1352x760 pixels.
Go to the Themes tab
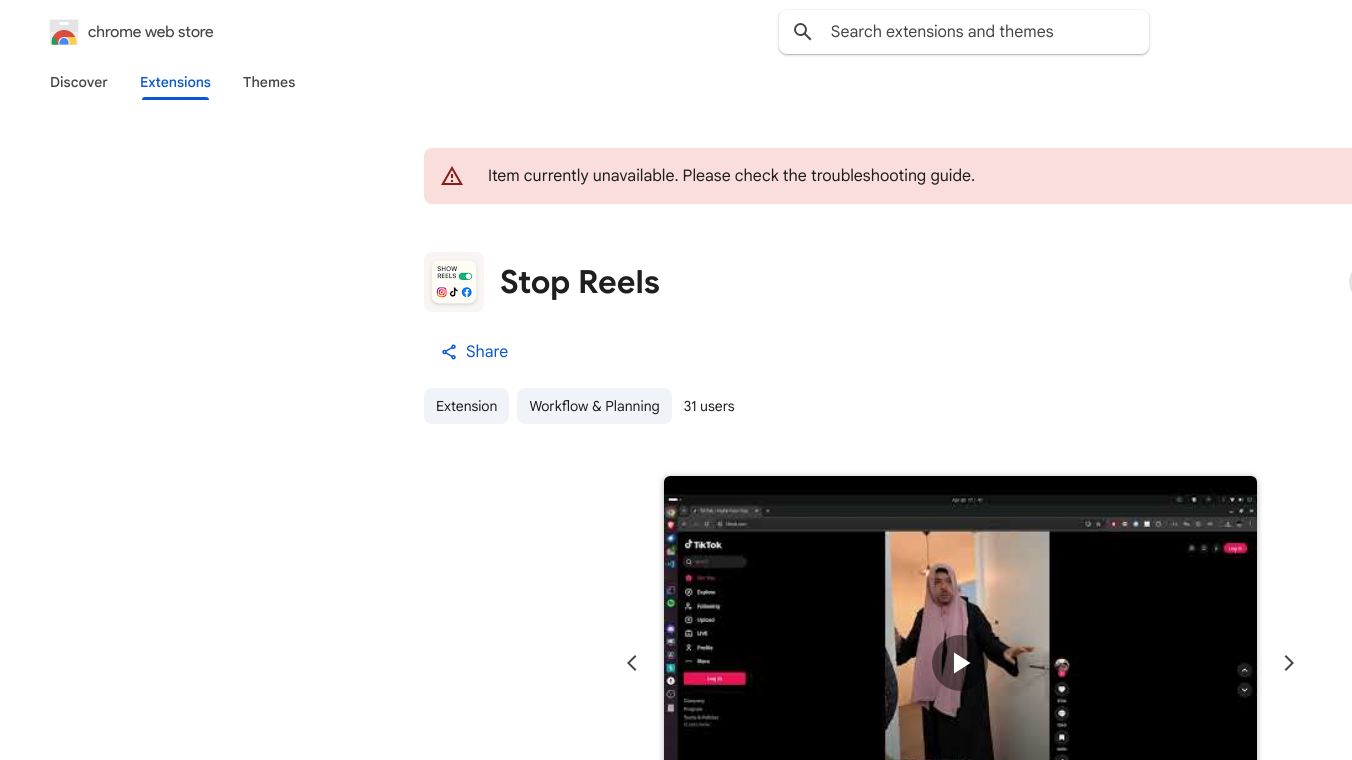pos(269,82)
